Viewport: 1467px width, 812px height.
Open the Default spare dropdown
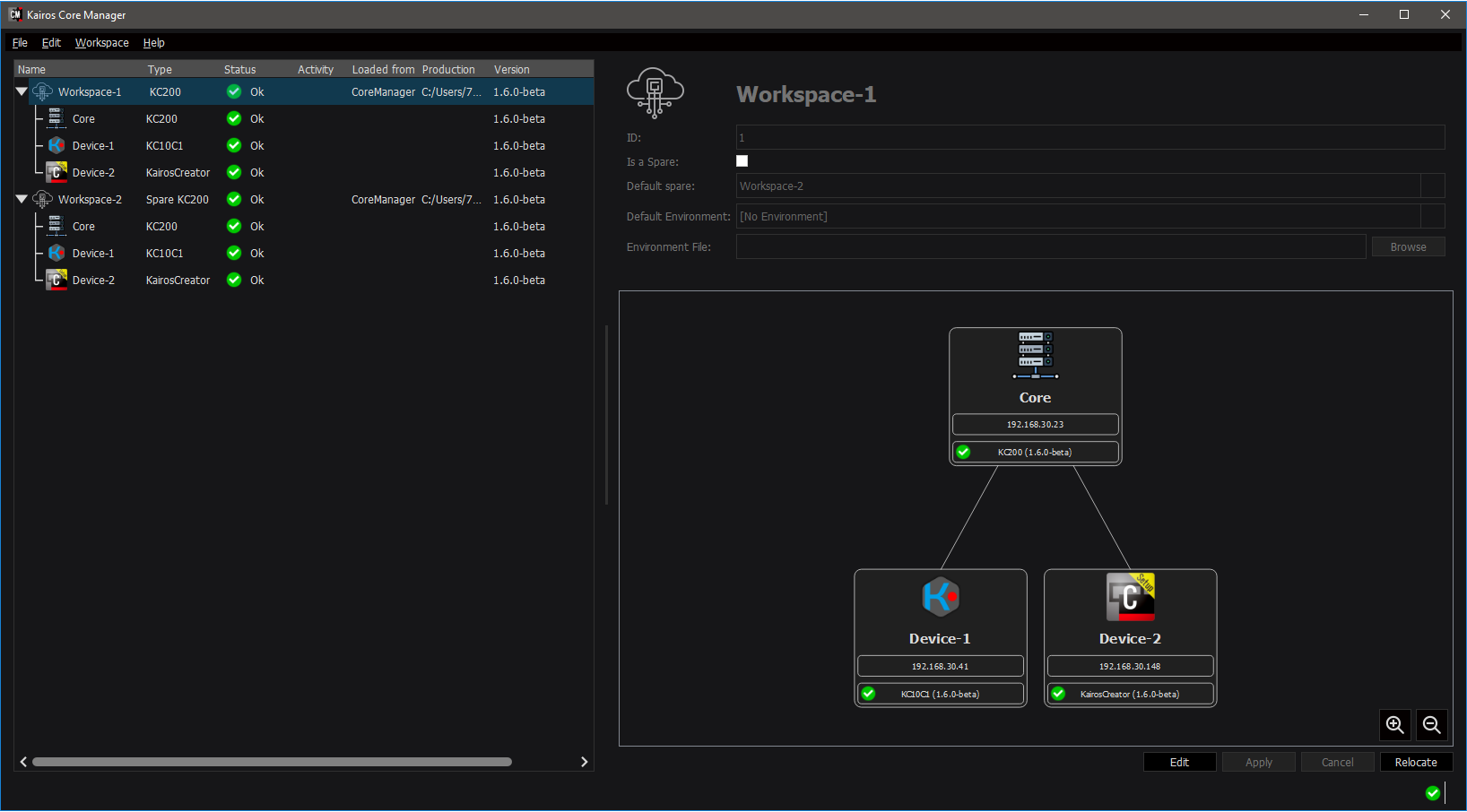point(1432,186)
